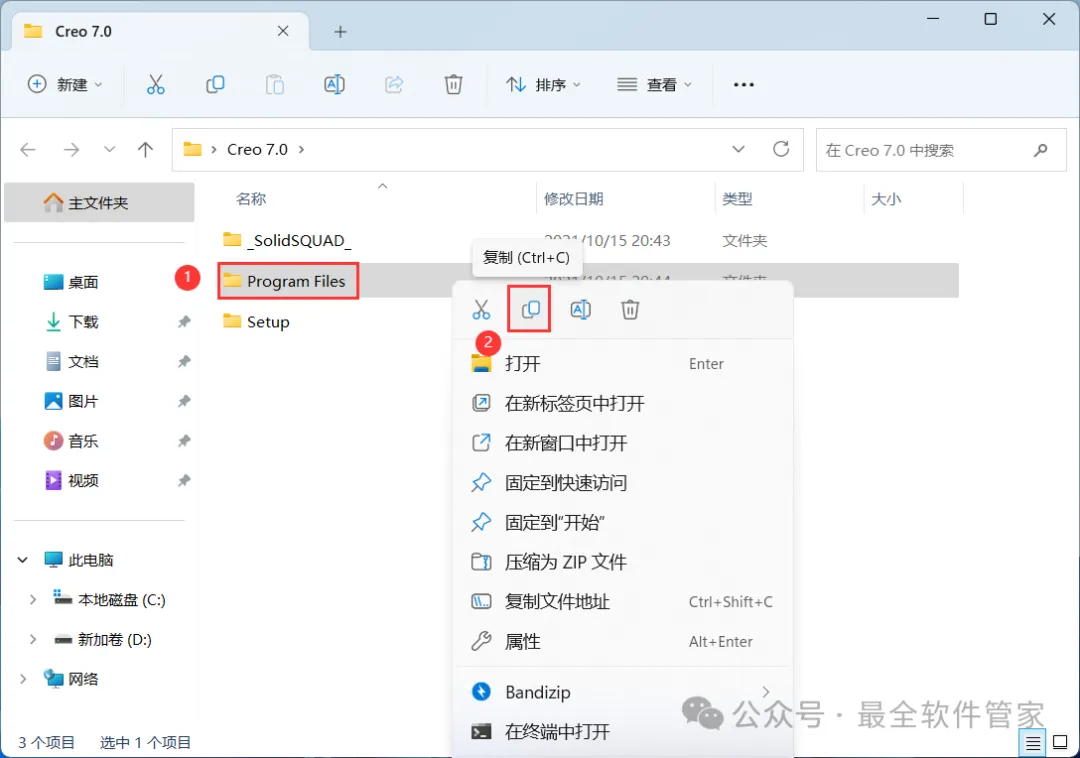
Task: Choose 属性 from the context menu
Action: (x=623, y=642)
